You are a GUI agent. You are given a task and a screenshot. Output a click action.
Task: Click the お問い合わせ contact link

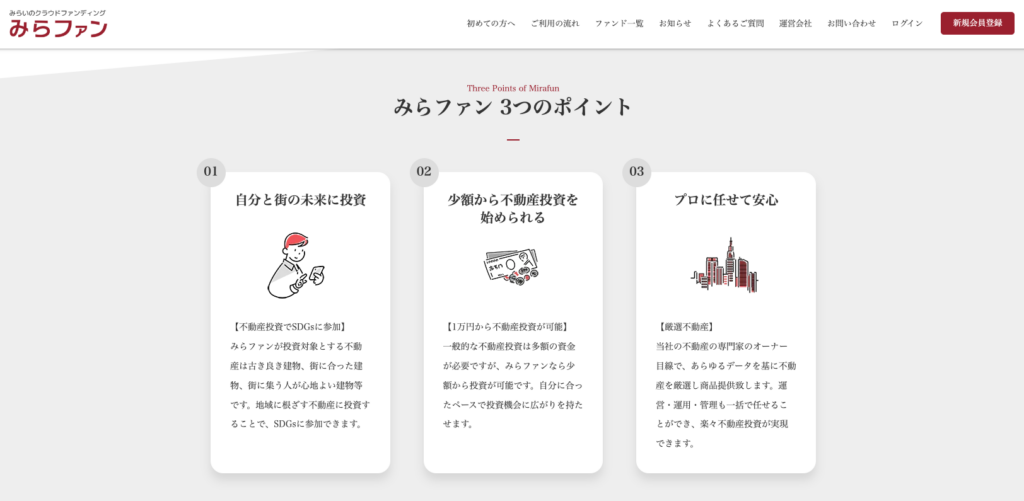pyautogui.click(x=851, y=23)
